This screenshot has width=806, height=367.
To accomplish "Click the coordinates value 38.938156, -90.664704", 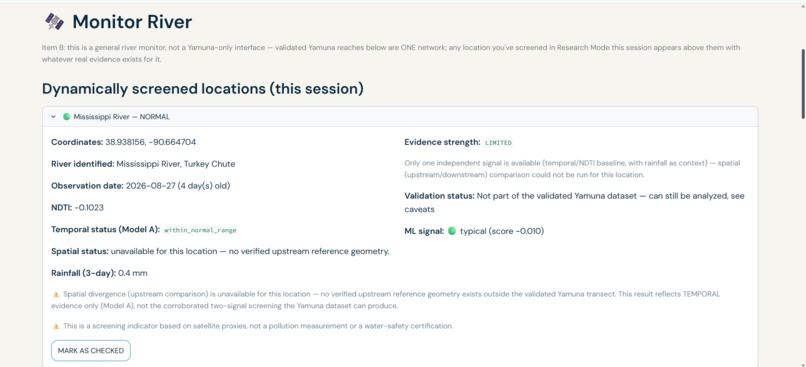I will point(151,142).
